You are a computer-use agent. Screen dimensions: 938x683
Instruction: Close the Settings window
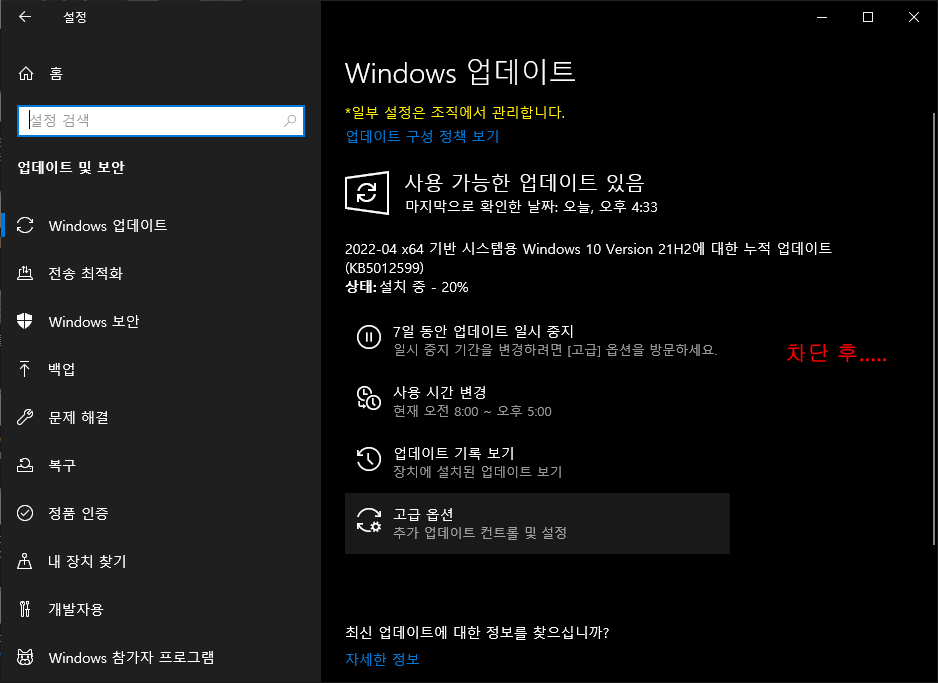tap(913, 17)
